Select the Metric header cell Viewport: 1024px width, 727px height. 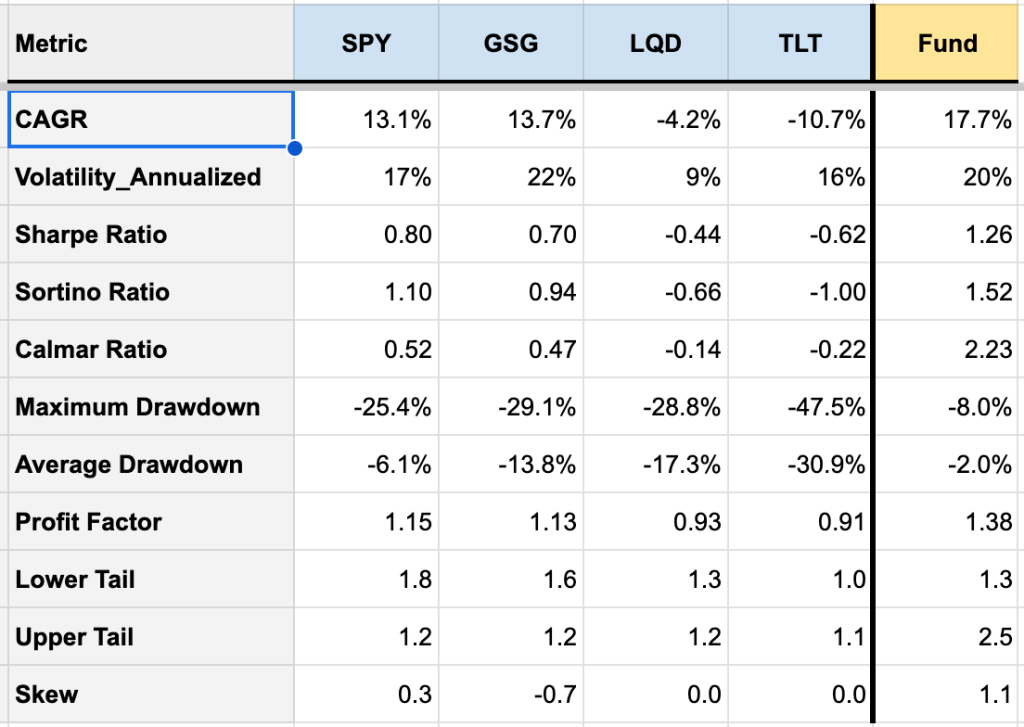(x=150, y=44)
